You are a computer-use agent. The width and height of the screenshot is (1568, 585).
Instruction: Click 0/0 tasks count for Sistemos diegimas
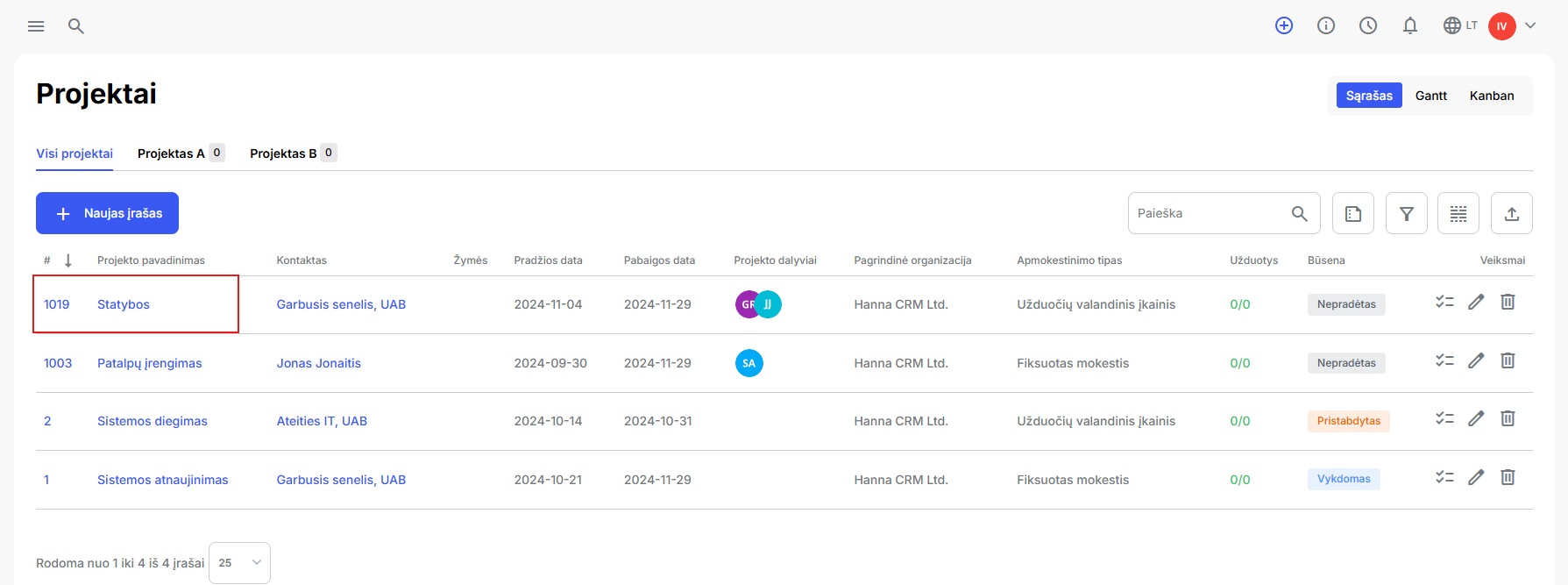[x=1240, y=421]
